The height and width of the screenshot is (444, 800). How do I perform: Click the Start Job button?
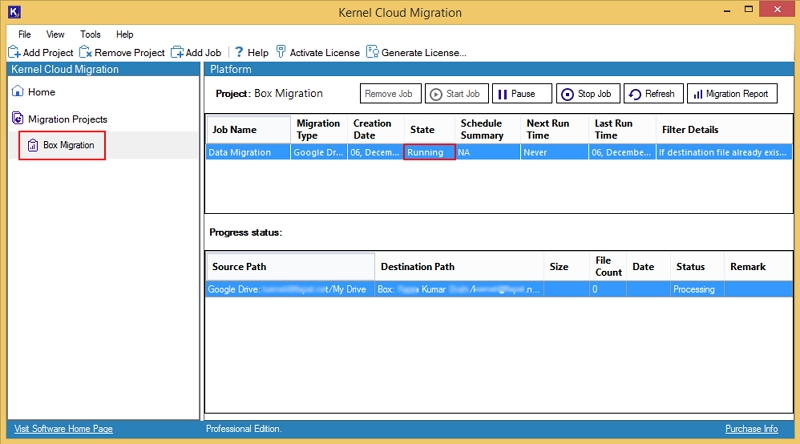(457, 93)
